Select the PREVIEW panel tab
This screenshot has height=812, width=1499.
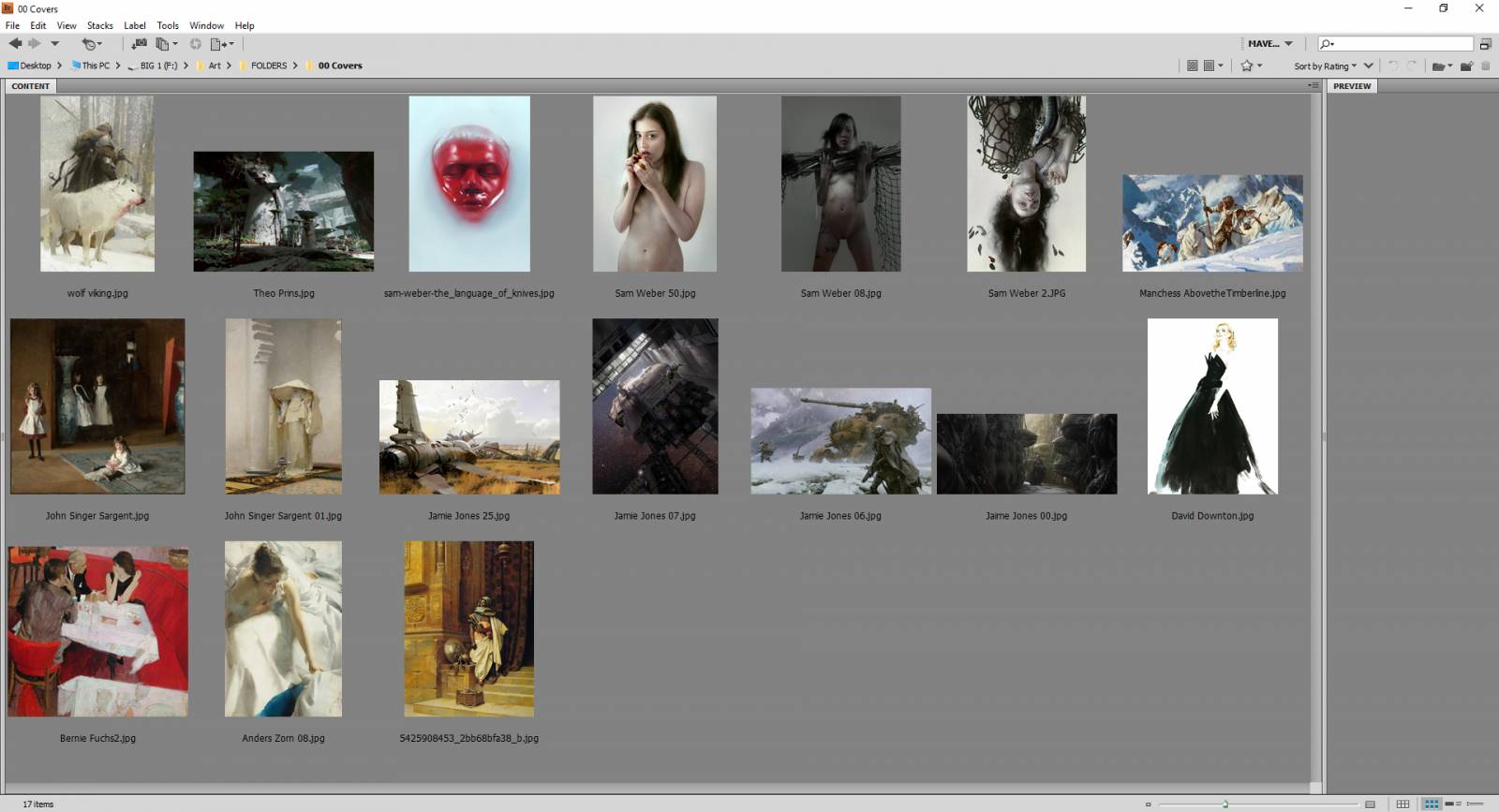point(1352,86)
